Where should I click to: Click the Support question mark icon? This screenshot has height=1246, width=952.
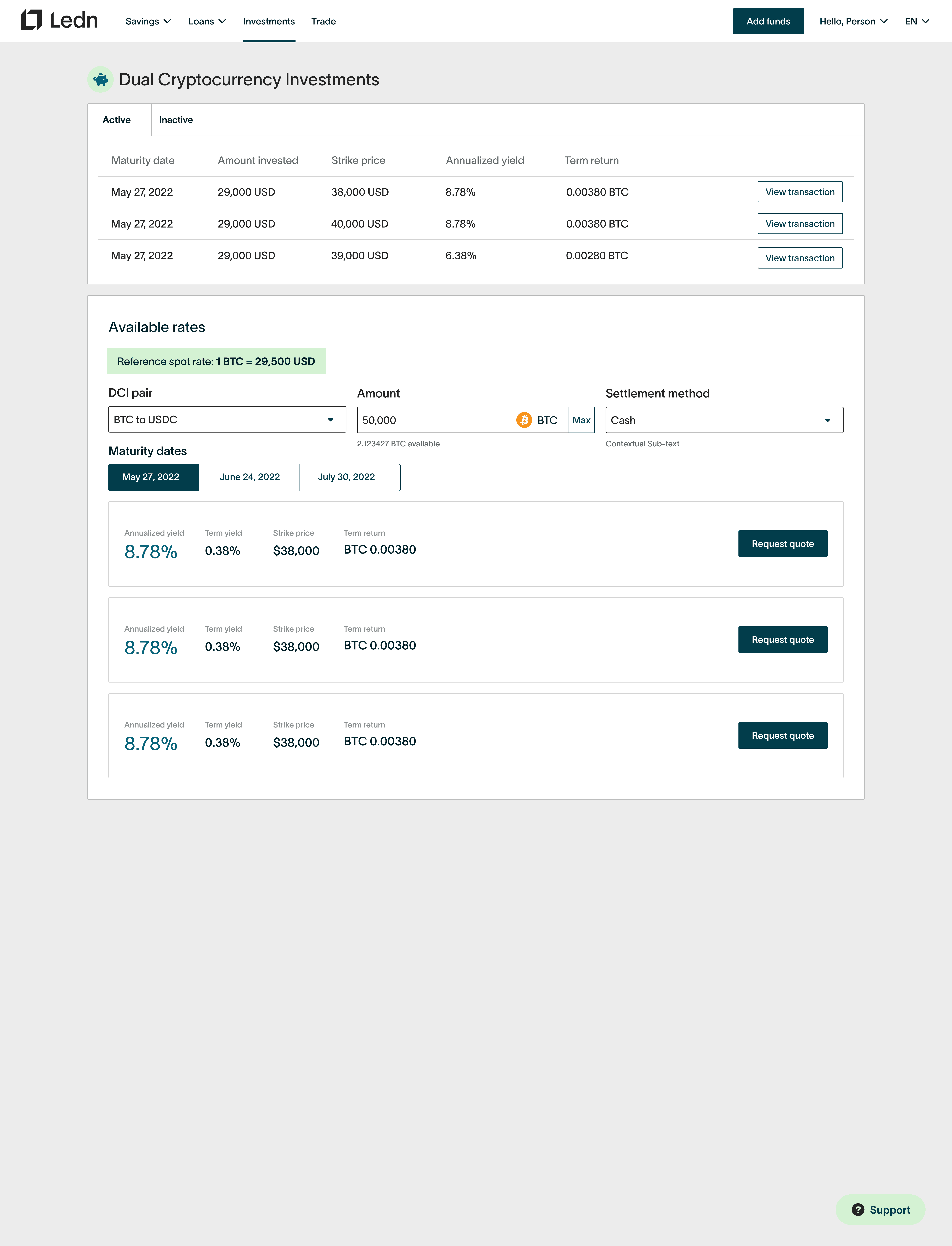tap(858, 1210)
